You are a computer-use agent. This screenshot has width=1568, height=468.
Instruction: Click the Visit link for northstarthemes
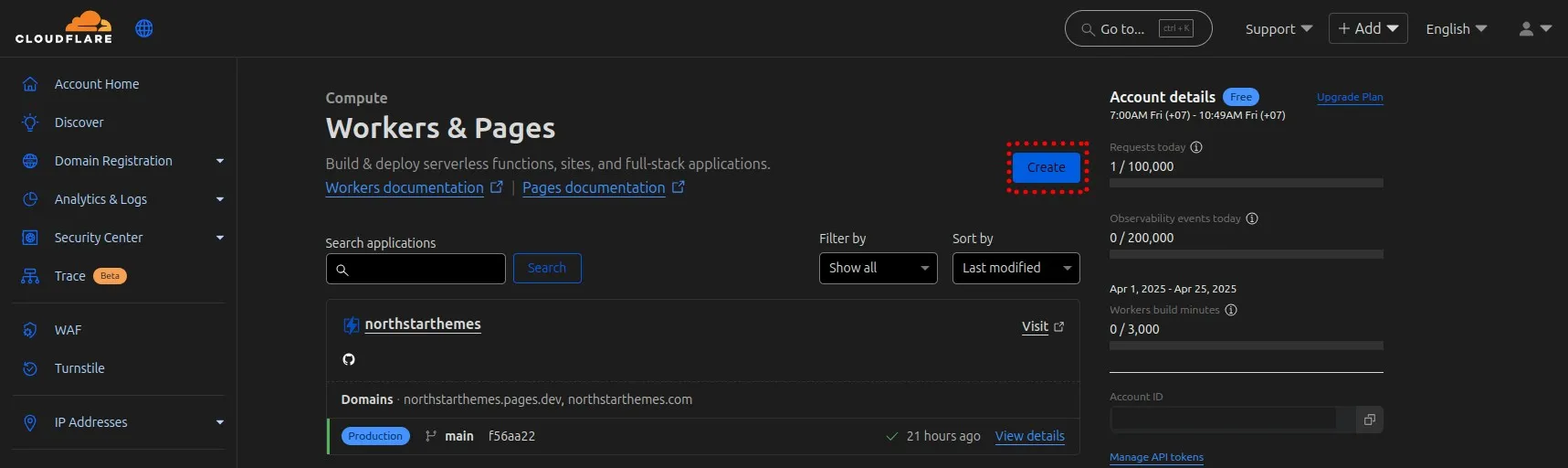coord(1035,326)
